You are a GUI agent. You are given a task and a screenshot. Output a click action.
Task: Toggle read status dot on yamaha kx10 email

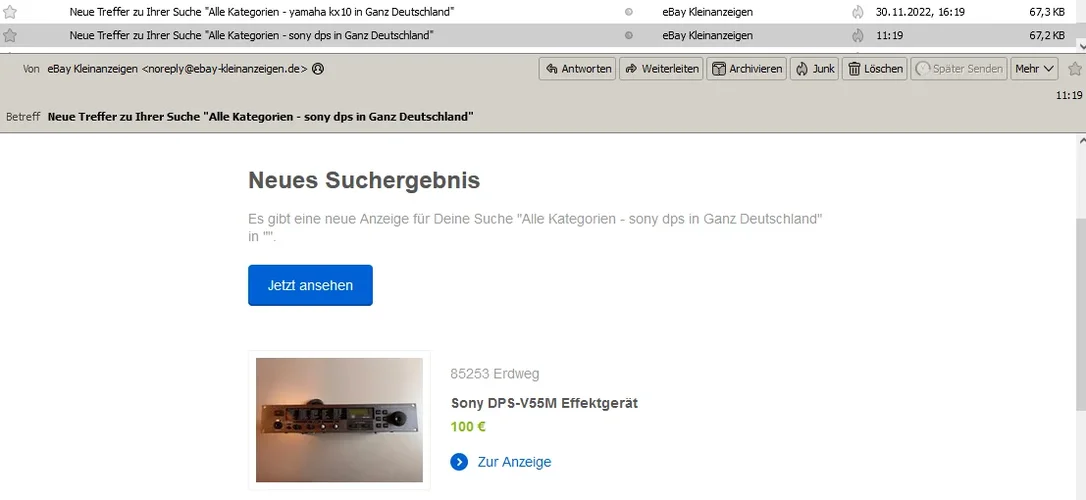click(x=629, y=12)
